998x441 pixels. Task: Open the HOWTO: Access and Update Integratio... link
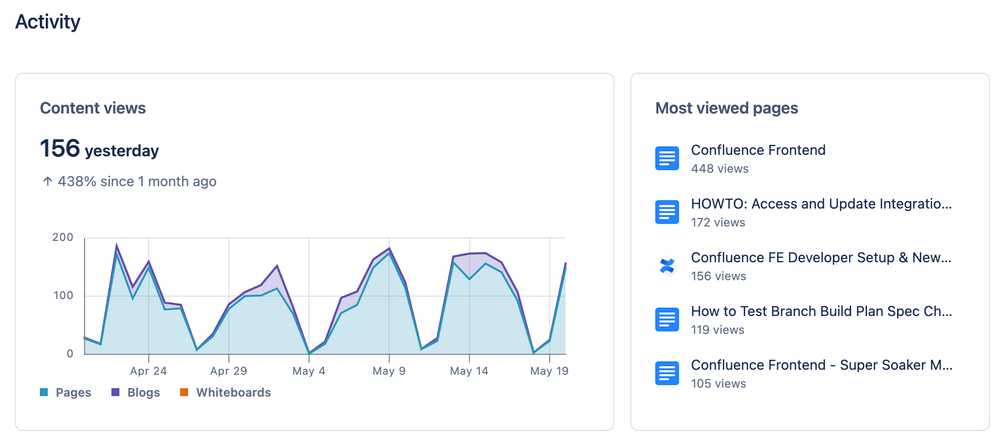[822, 204]
